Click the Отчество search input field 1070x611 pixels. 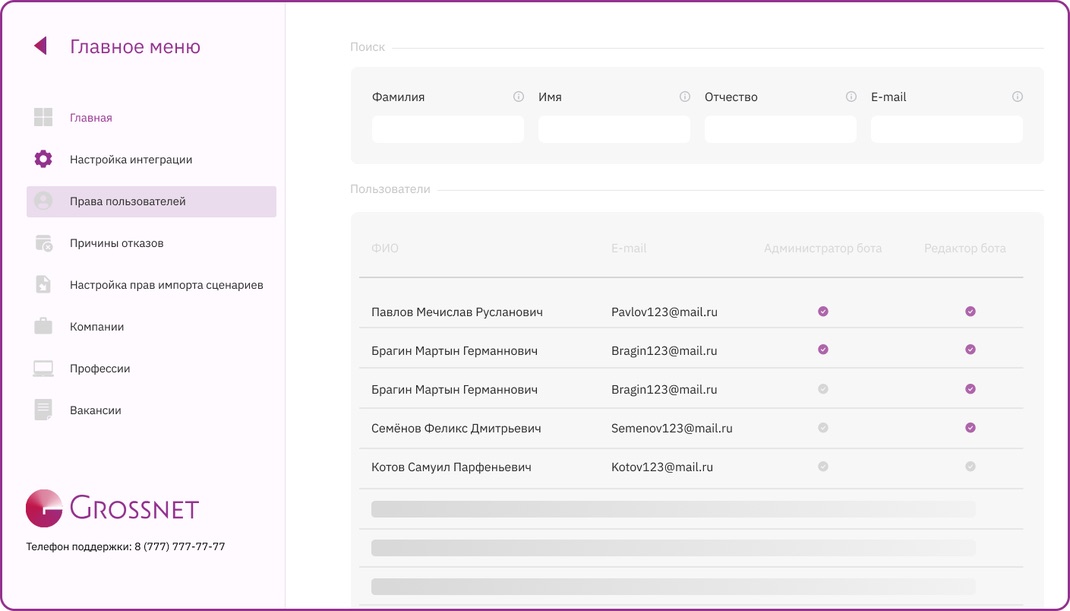click(780, 129)
